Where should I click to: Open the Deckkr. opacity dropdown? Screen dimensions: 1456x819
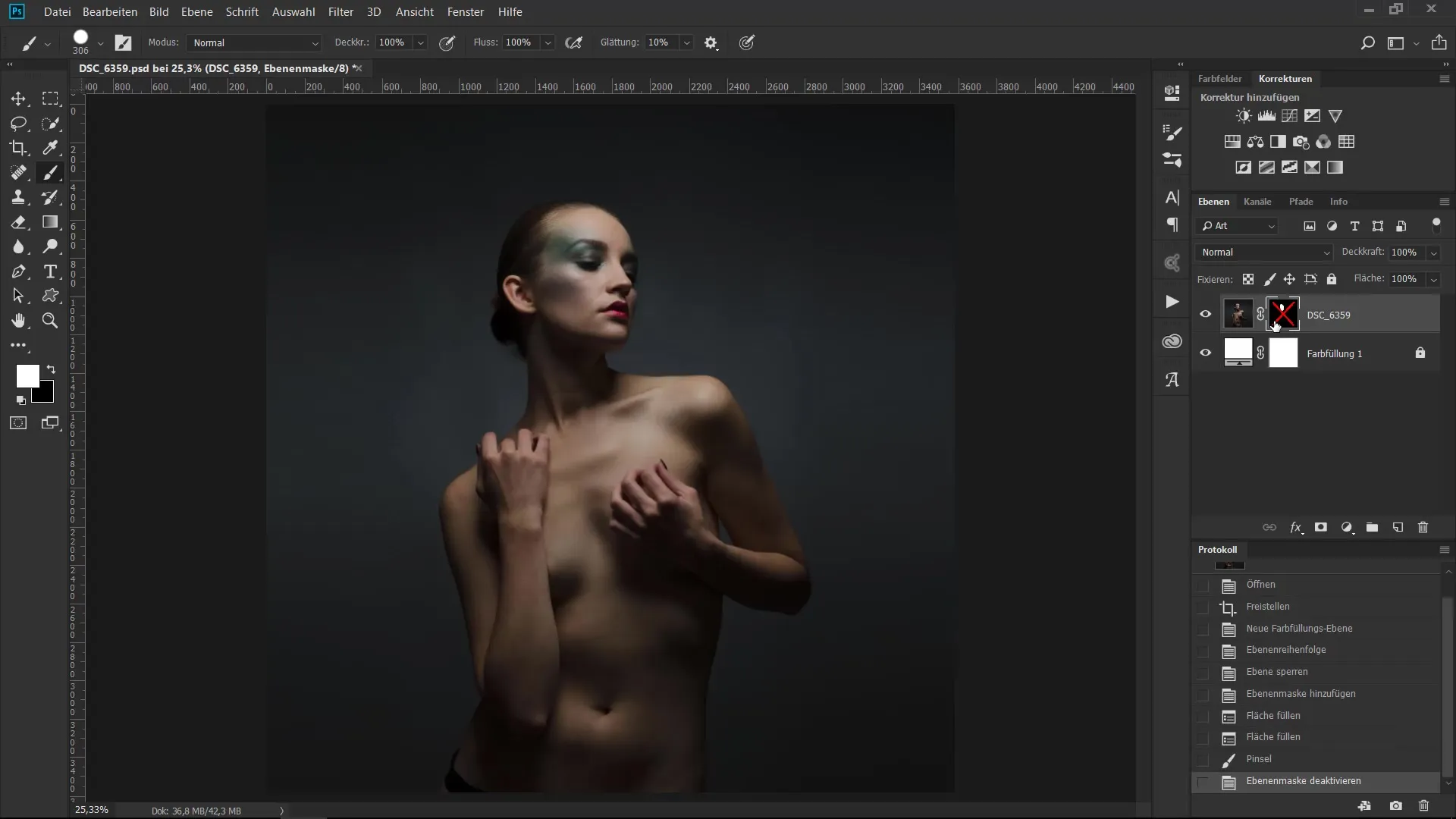(x=421, y=43)
